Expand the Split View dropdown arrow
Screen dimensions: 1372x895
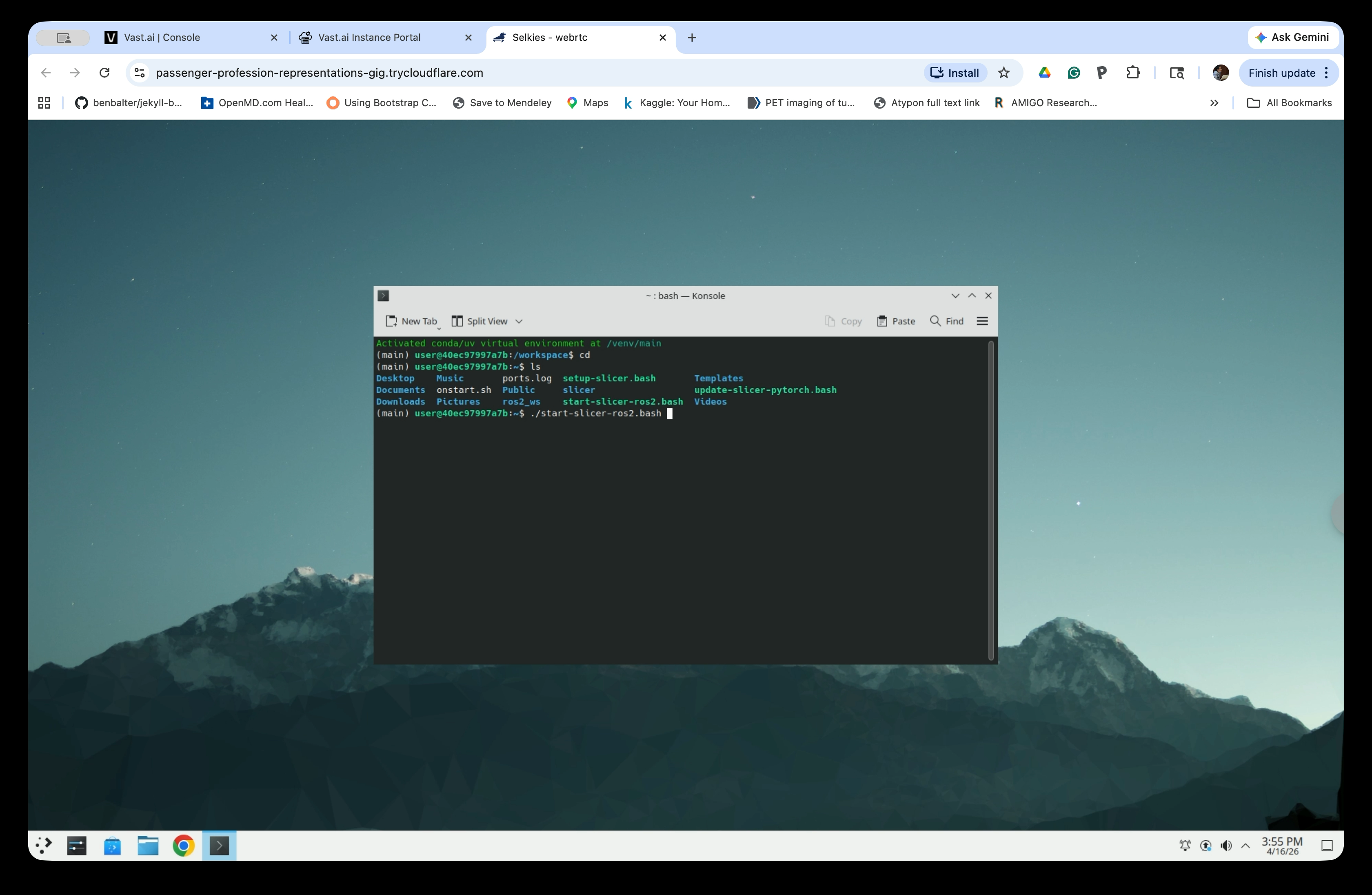click(519, 321)
